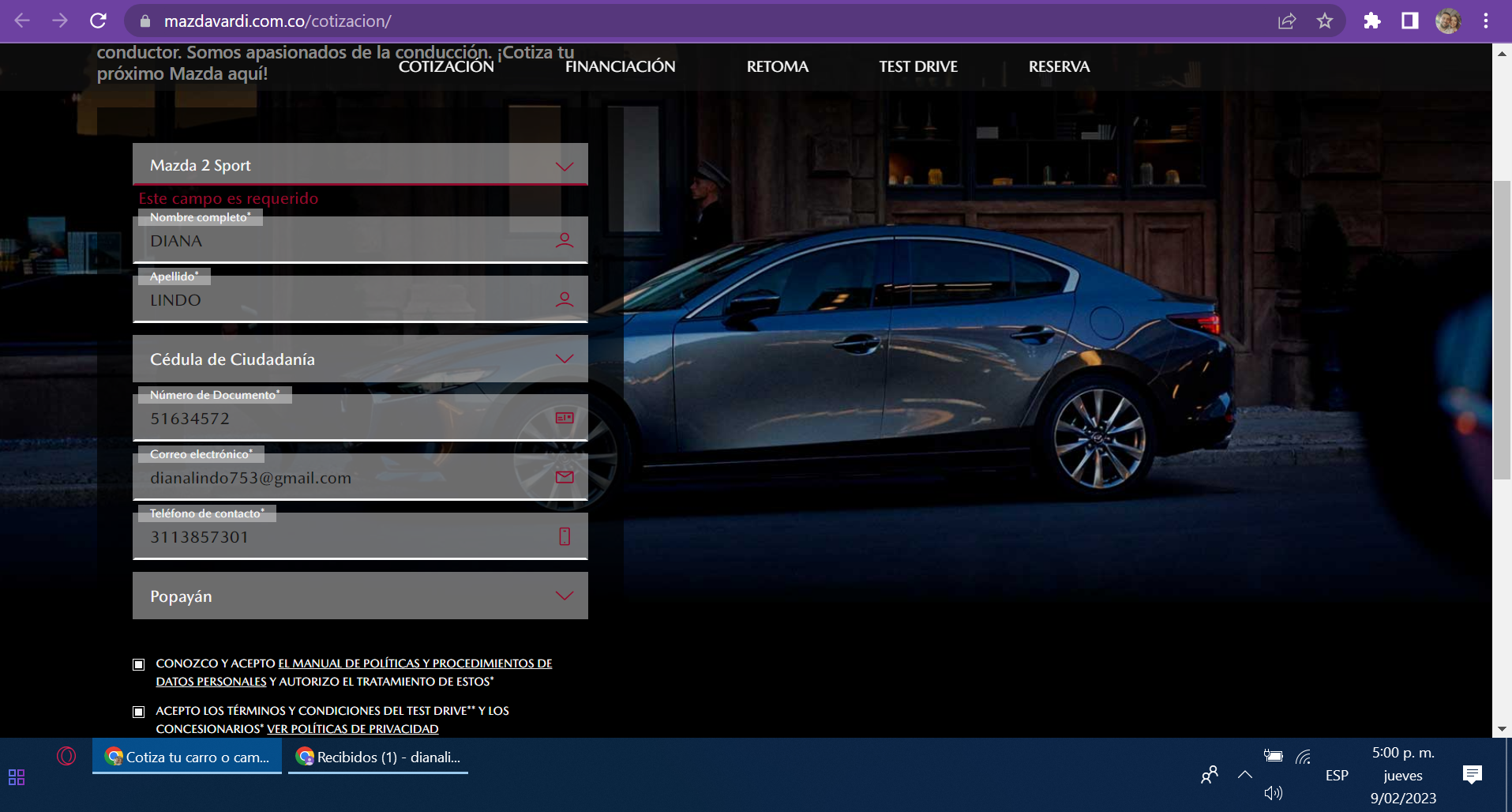
Task: Click the Correo electrónico field
Action: pyautogui.click(x=360, y=477)
